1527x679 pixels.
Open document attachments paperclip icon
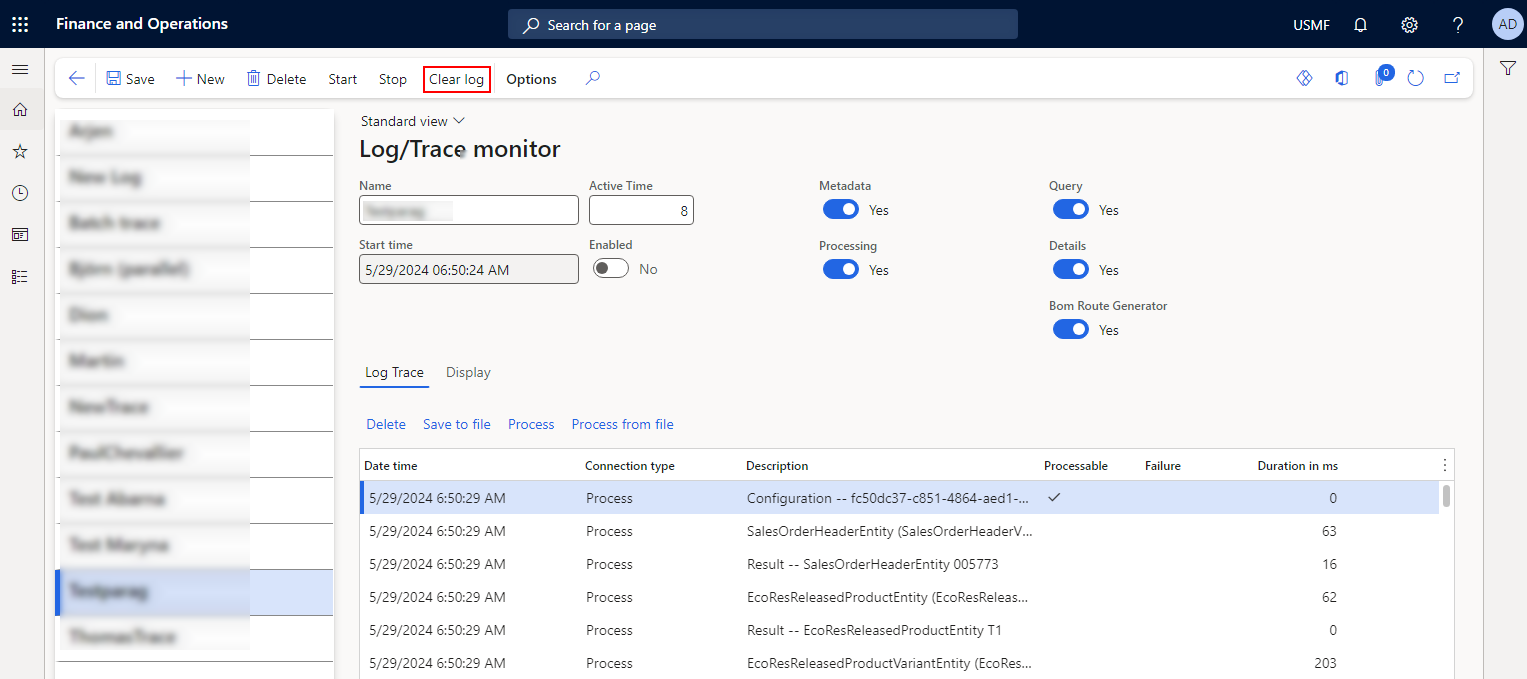[1379, 78]
